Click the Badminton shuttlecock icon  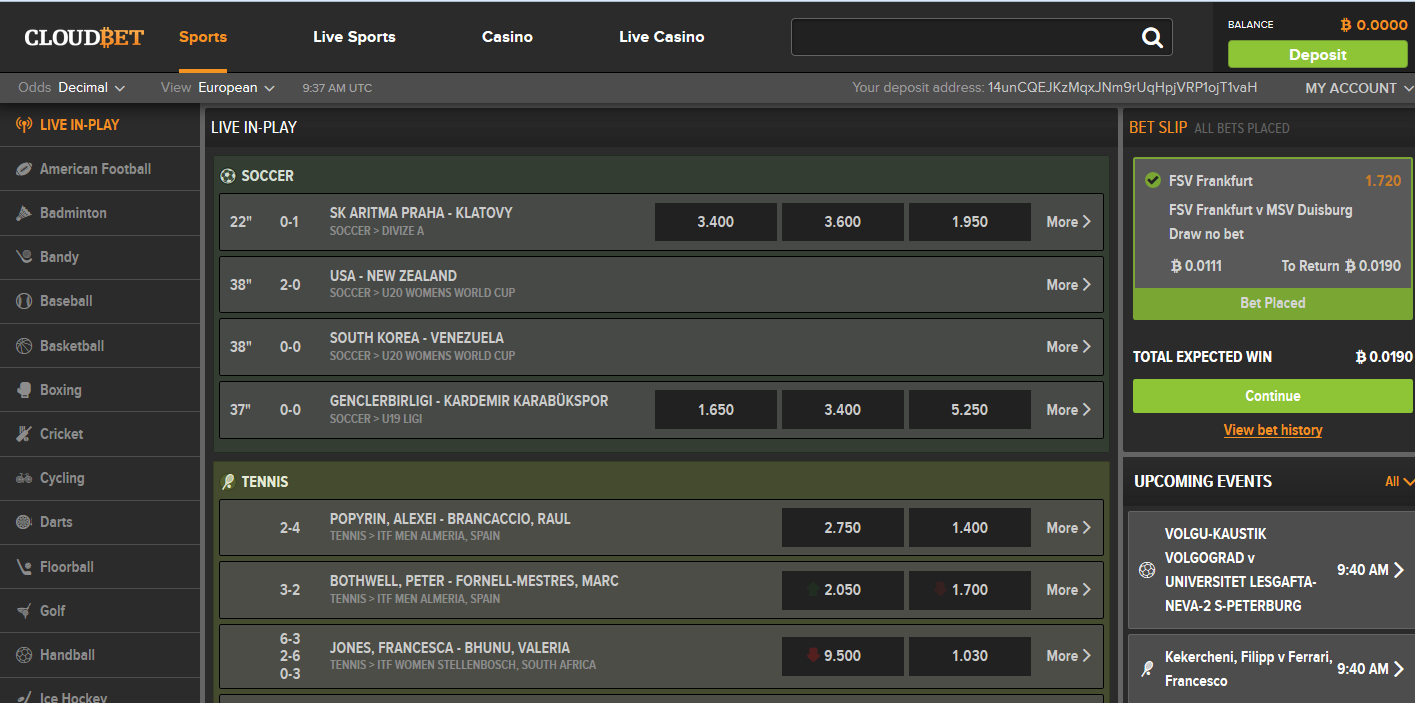pyautogui.click(x=24, y=213)
